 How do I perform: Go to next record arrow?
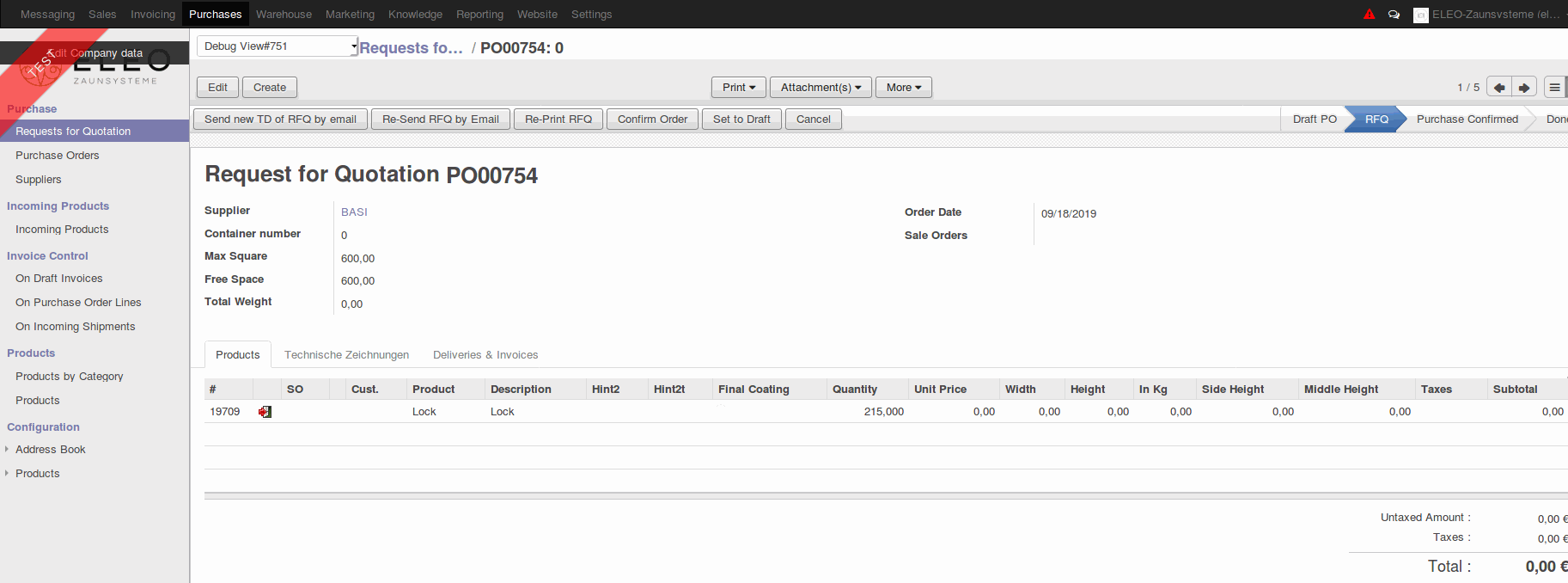point(1524,88)
